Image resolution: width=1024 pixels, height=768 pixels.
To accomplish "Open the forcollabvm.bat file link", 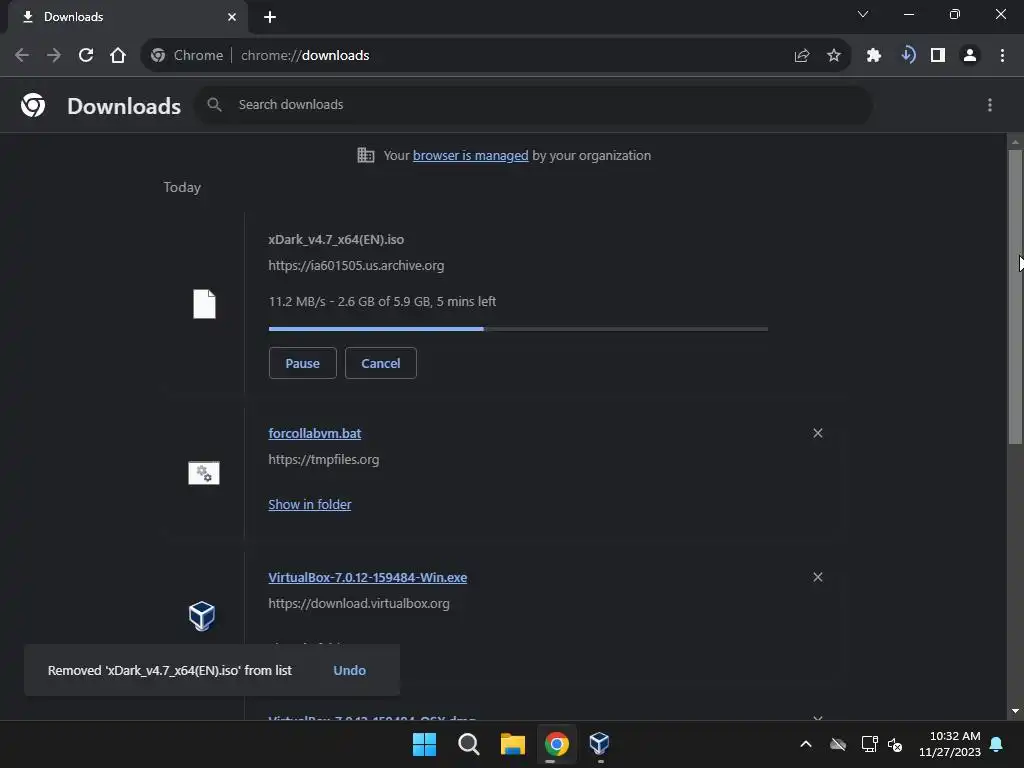I will tap(315, 433).
